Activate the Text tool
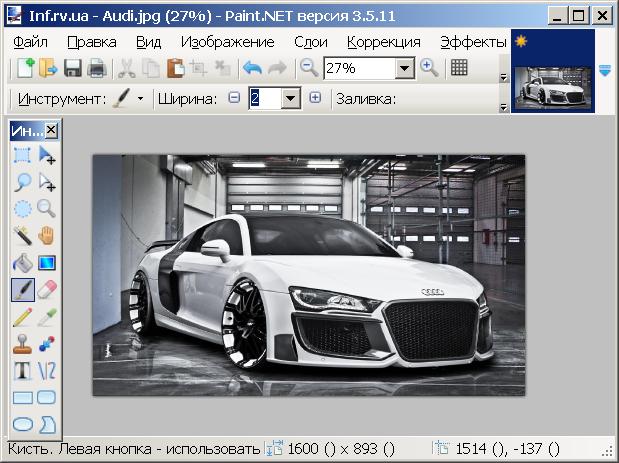The height and width of the screenshot is (463, 619). [22, 372]
